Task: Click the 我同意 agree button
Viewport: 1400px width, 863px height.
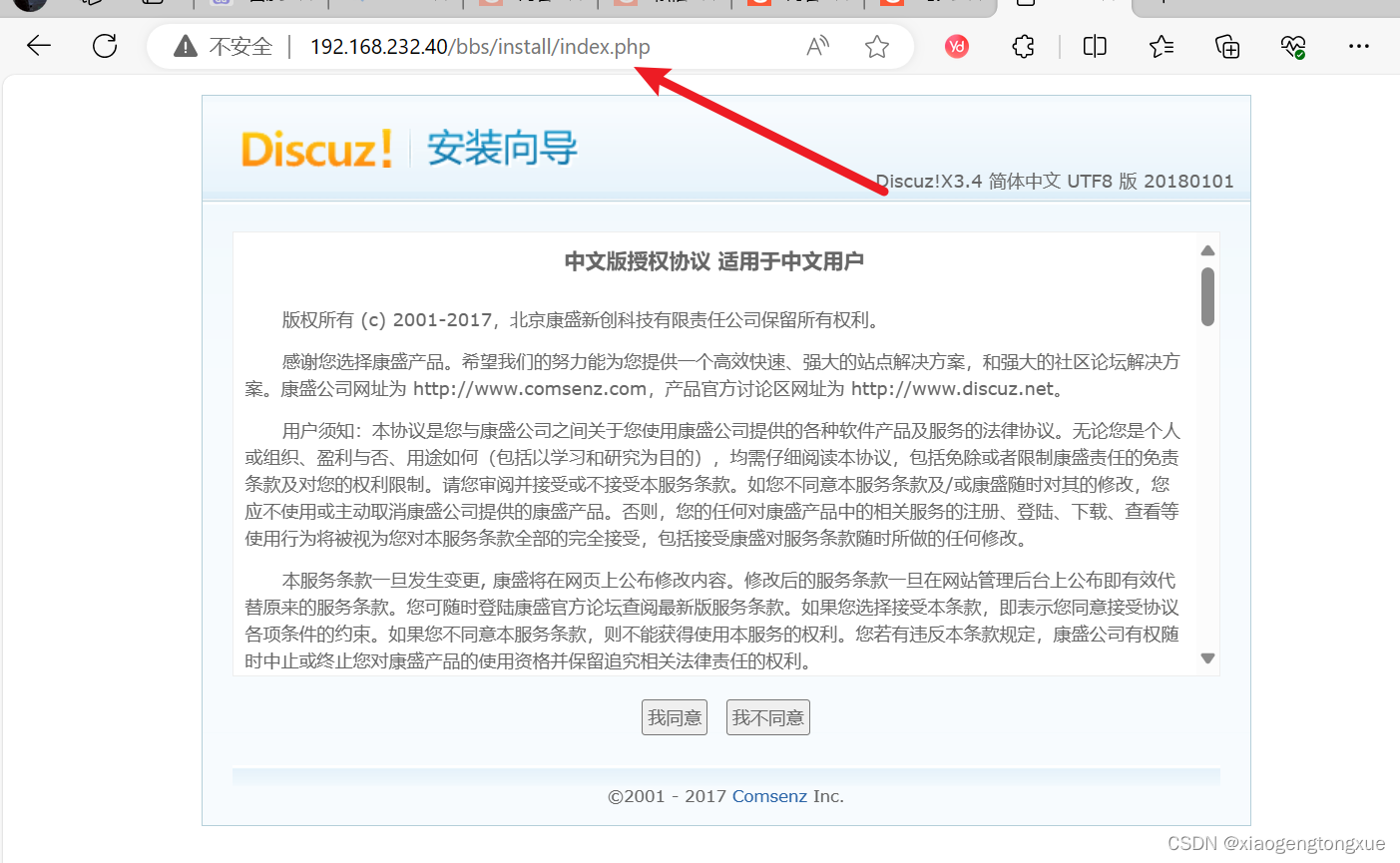Action: [675, 717]
